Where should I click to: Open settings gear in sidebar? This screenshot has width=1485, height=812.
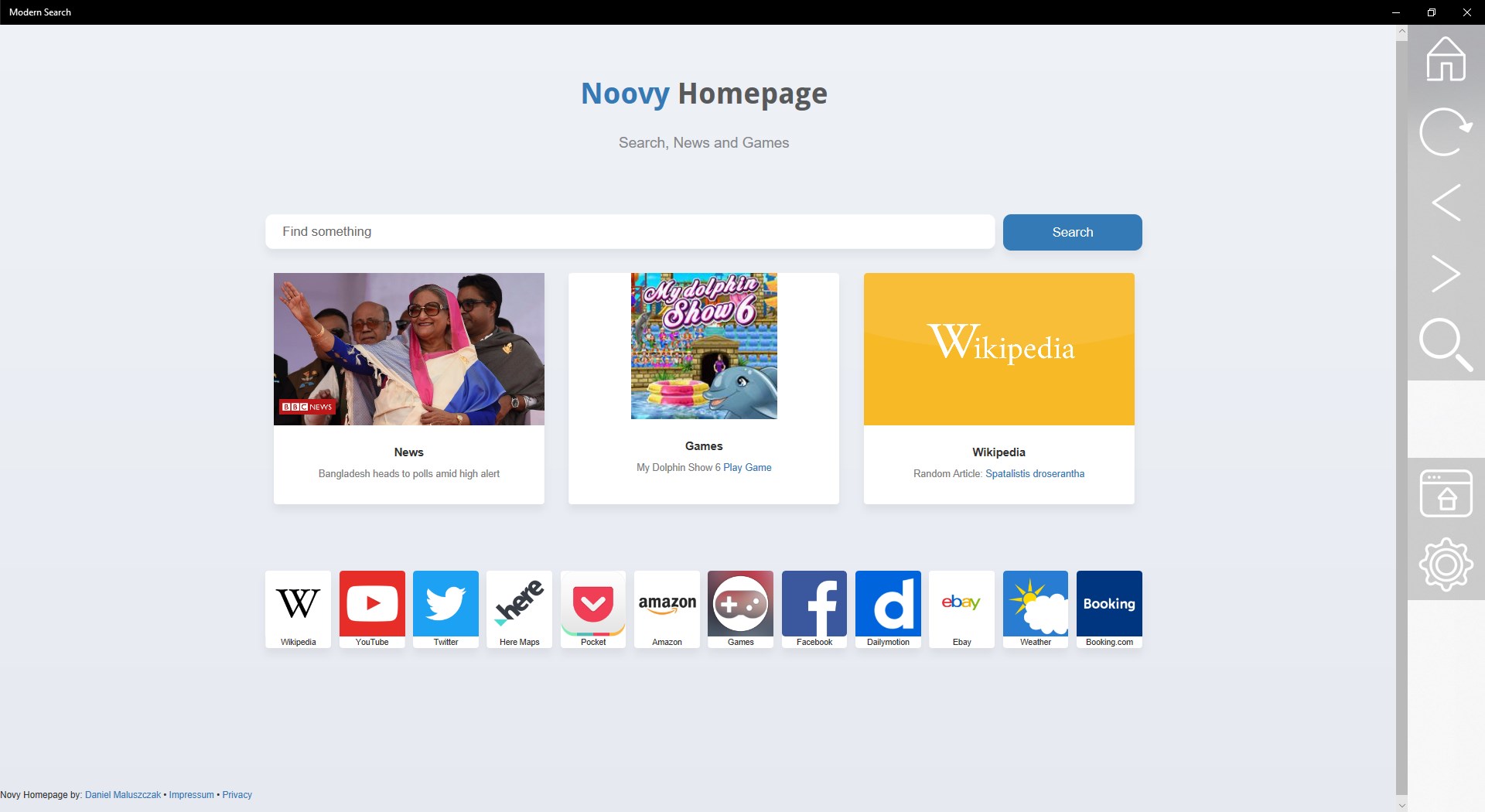pyautogui.click(x=1446, y=565)
